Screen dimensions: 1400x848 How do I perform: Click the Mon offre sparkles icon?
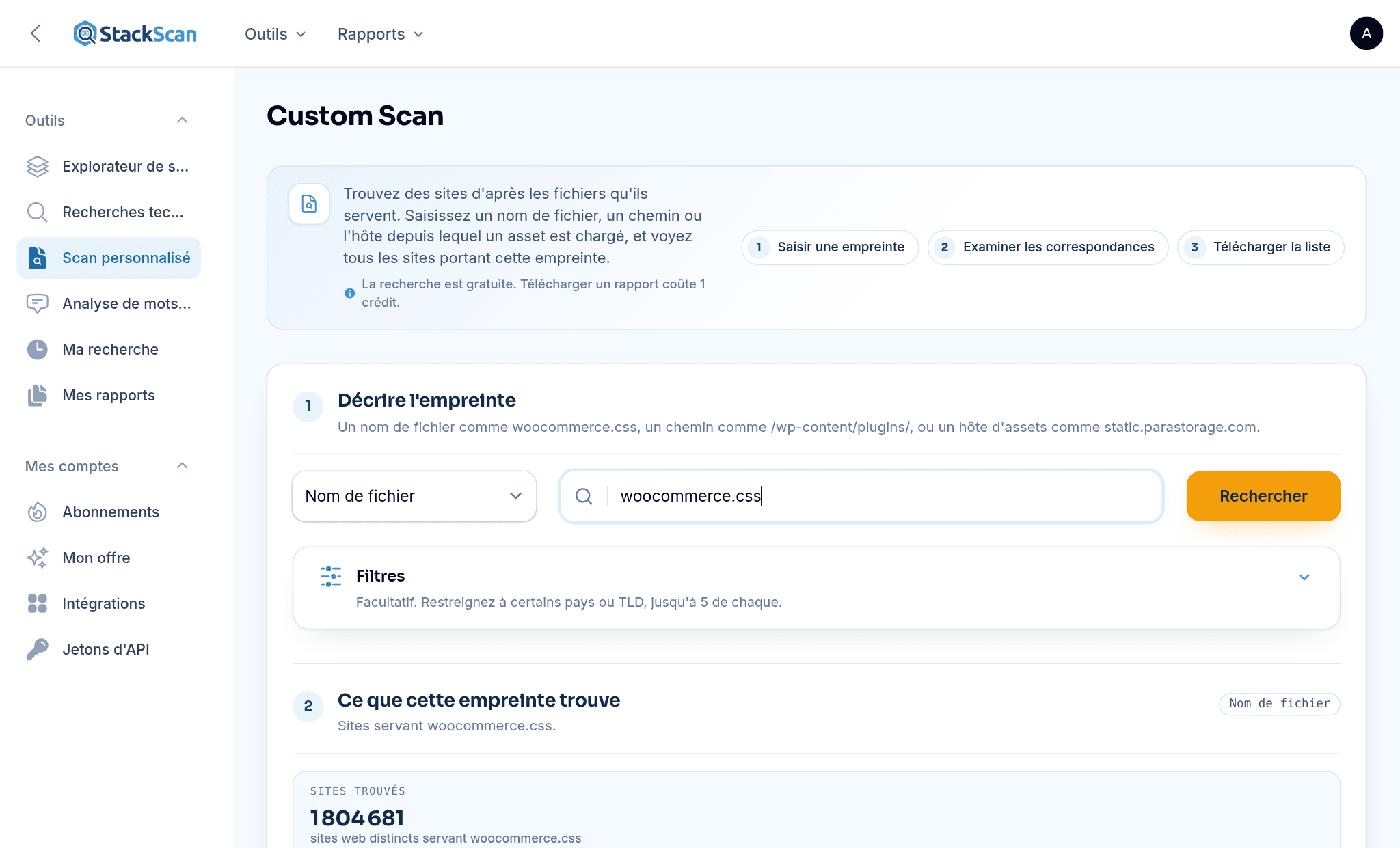click(x=38, y=558)
